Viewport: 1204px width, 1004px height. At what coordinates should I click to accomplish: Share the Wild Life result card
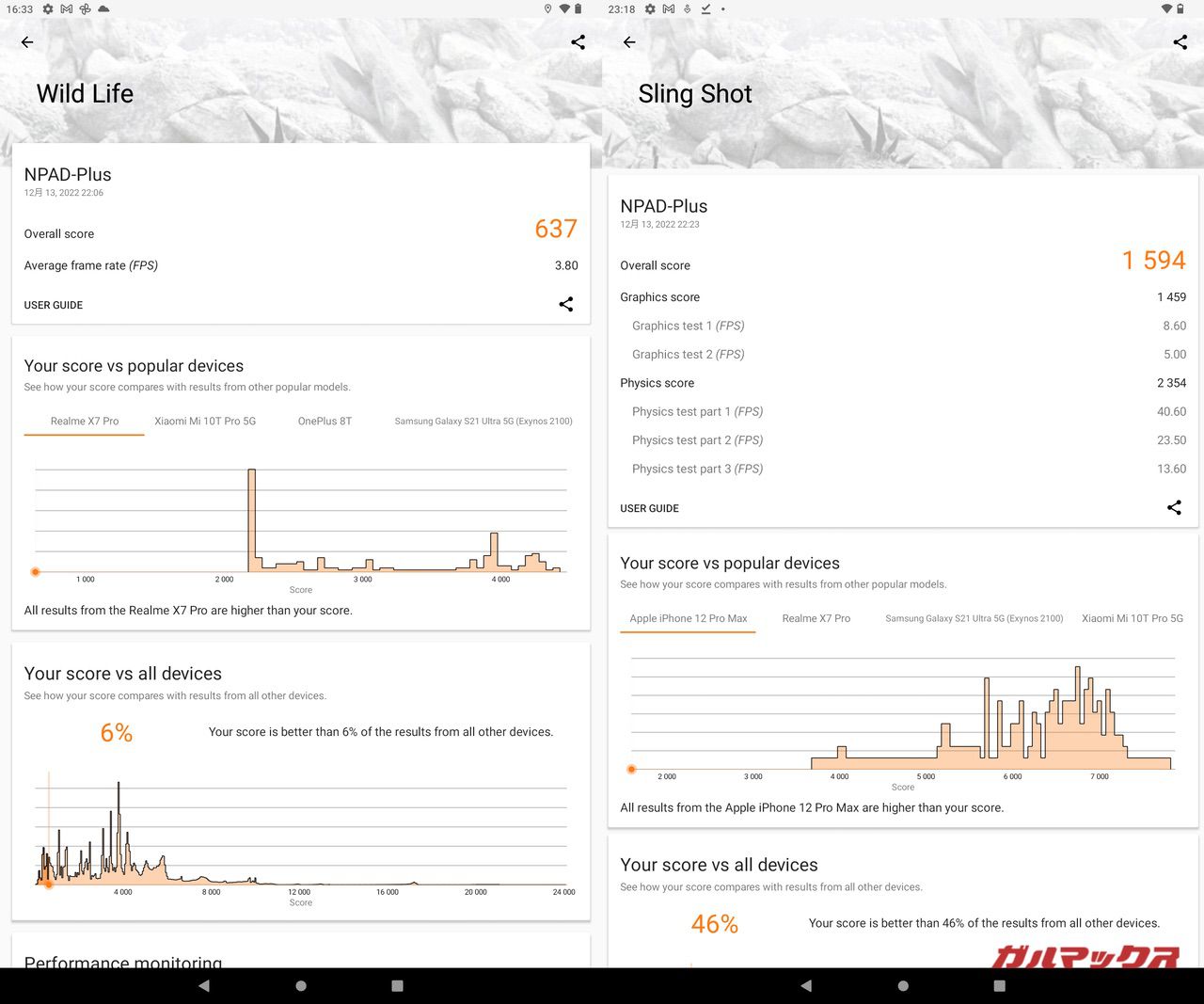[565, 304]
